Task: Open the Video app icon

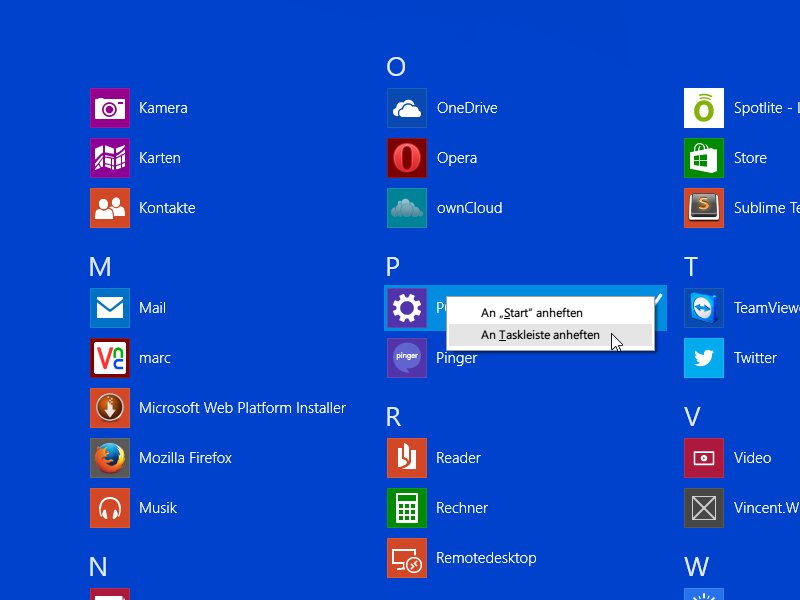Action: tap(704, 458)
